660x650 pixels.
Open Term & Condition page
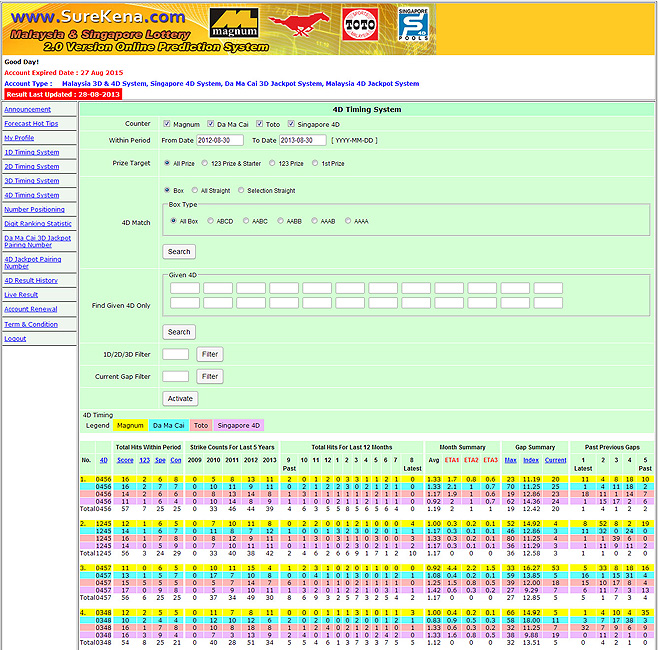point(31,325)
